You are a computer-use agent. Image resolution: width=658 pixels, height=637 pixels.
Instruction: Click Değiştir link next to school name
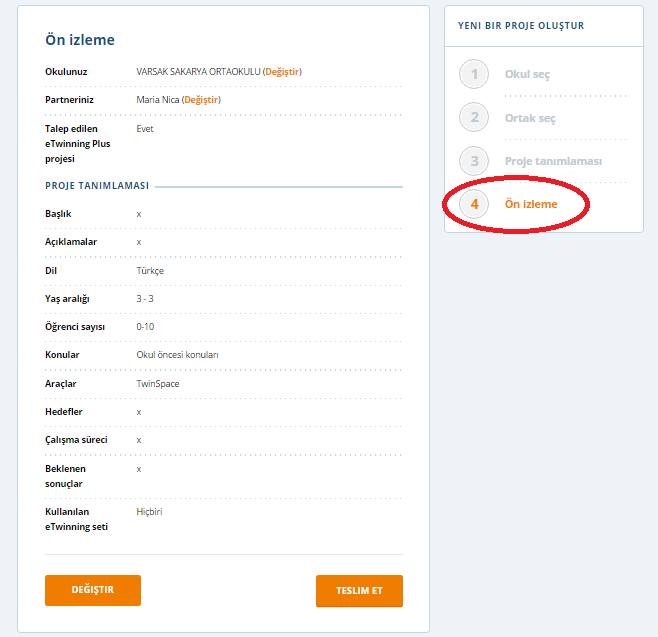point(282,72)
